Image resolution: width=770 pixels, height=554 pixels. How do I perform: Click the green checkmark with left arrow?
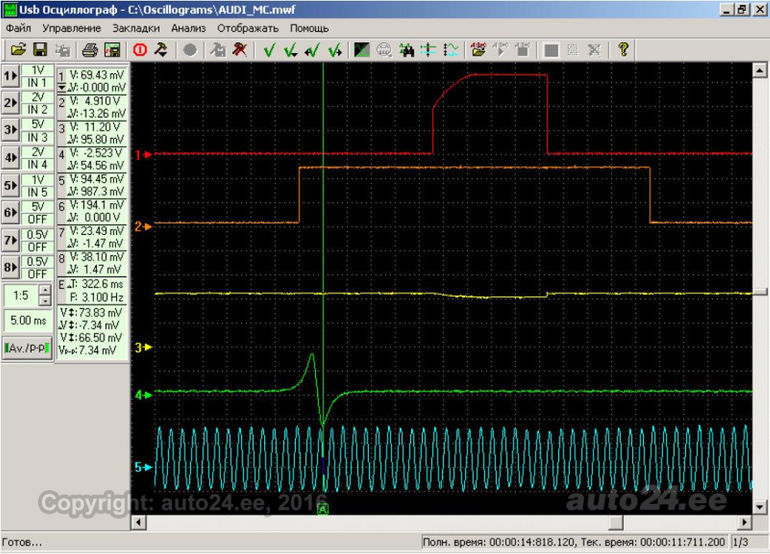coord(312,50)
